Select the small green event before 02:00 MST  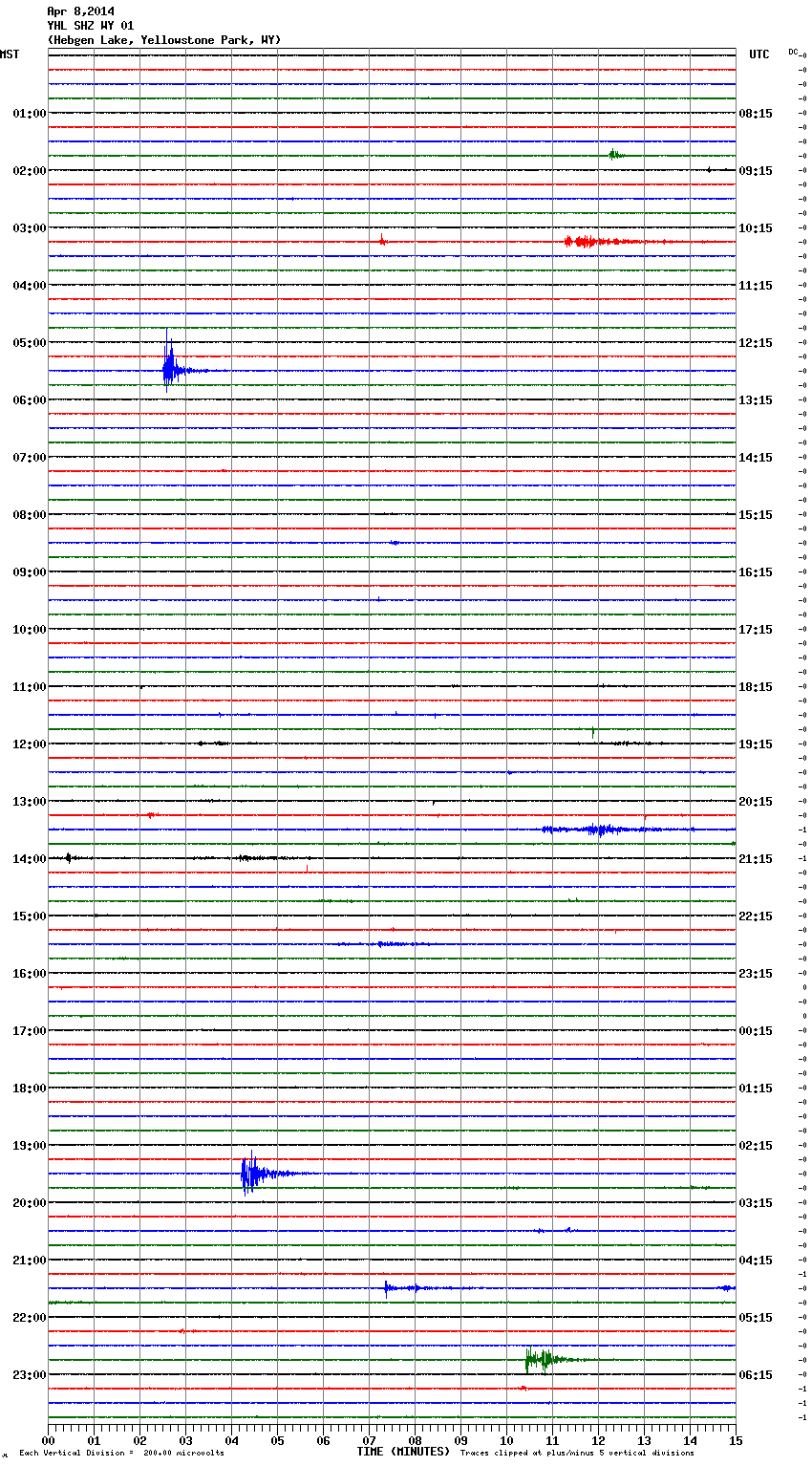[616, 154]
